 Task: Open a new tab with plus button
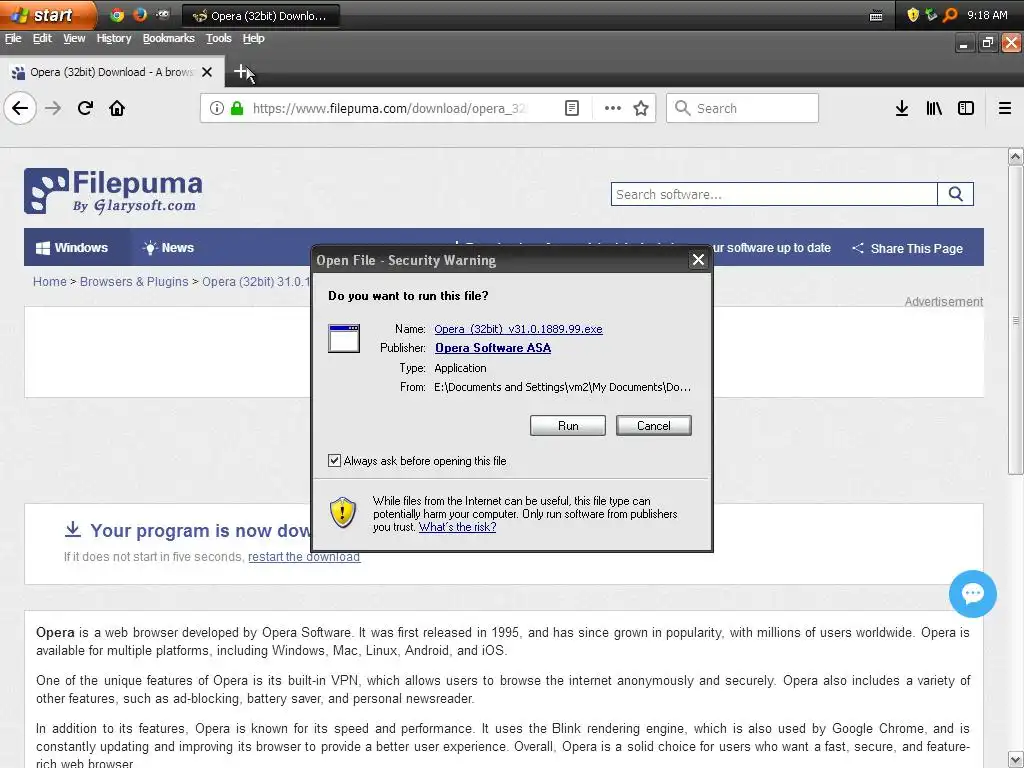pyautogui.click(x=241, y=71)
